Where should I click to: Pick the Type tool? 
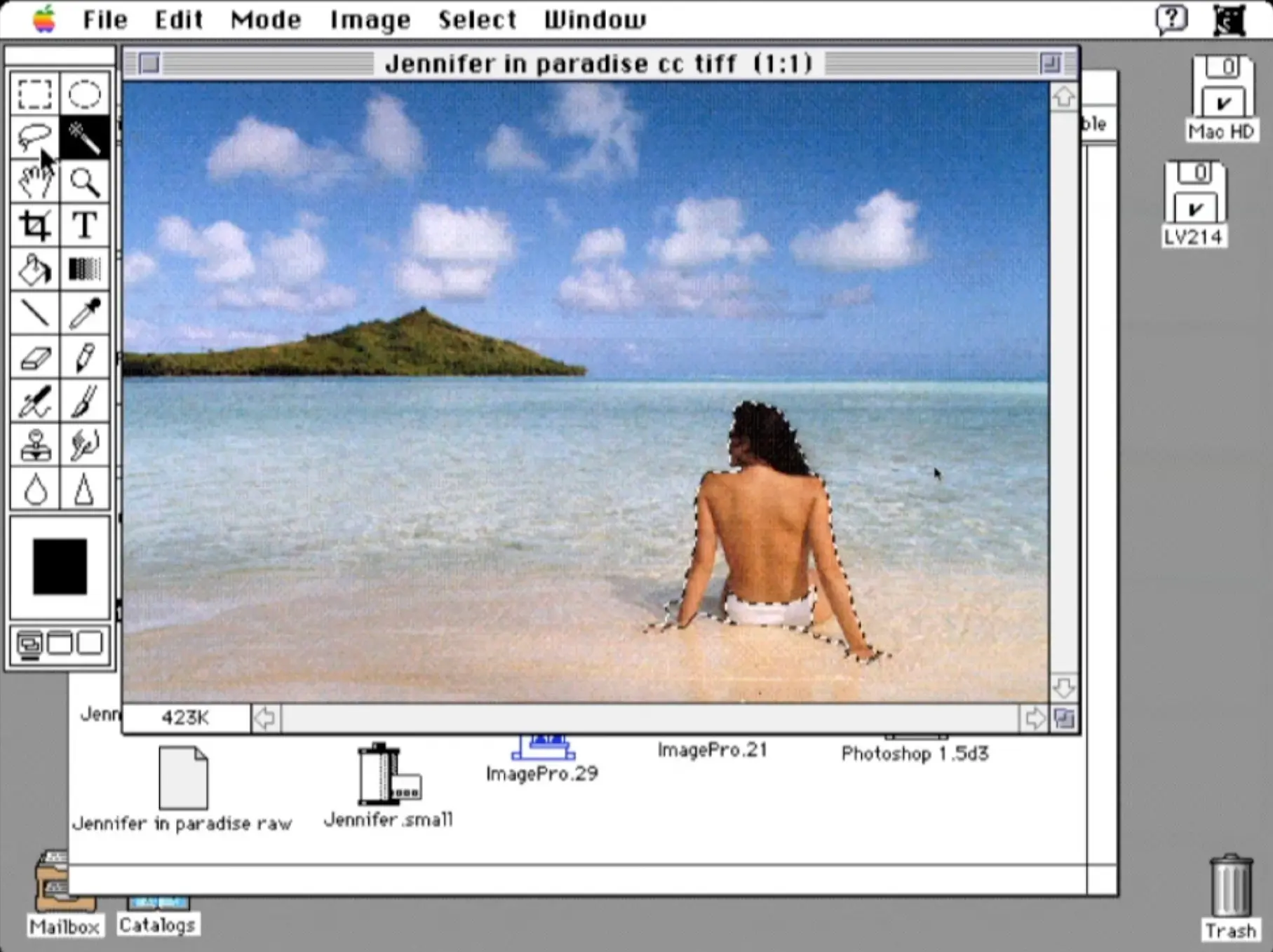click(85, 225)
